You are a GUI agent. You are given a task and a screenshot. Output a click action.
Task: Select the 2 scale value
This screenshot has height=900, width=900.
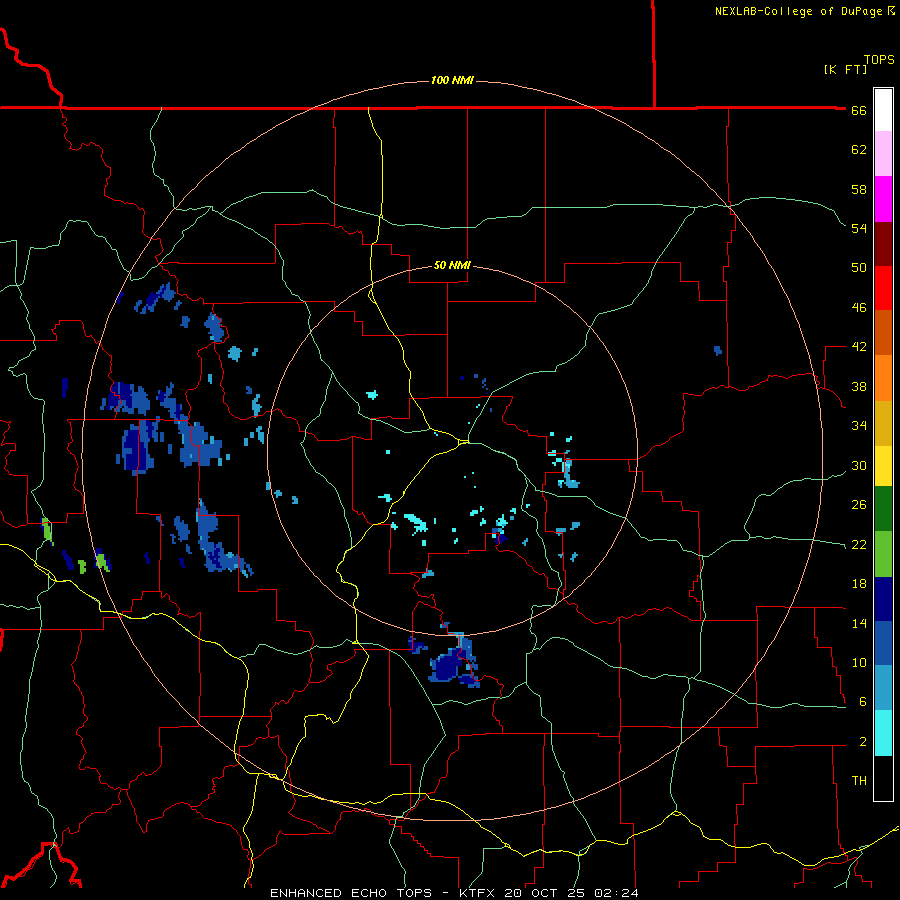point(863,742)
